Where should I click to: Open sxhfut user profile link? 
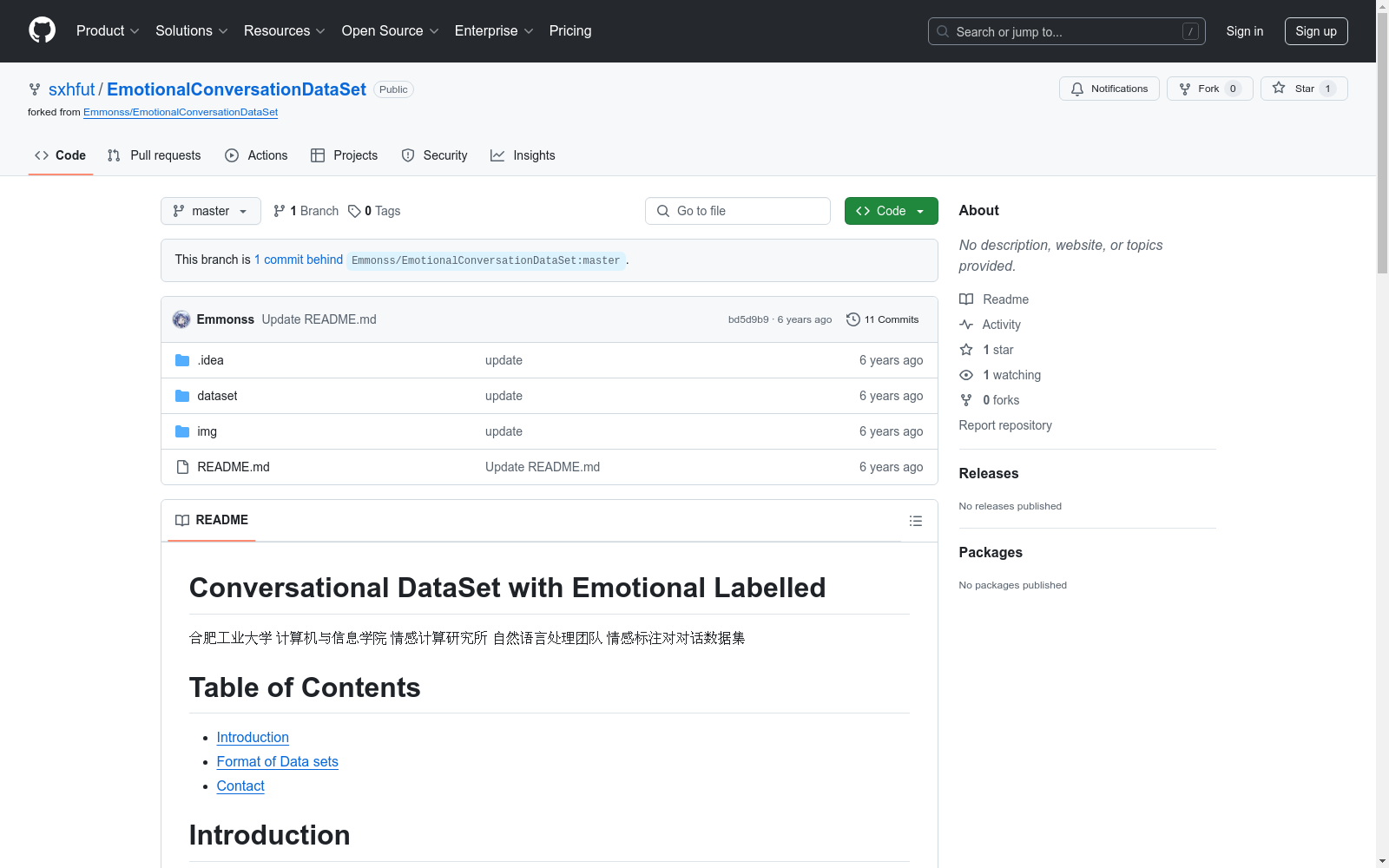click(x=71, y=89)
